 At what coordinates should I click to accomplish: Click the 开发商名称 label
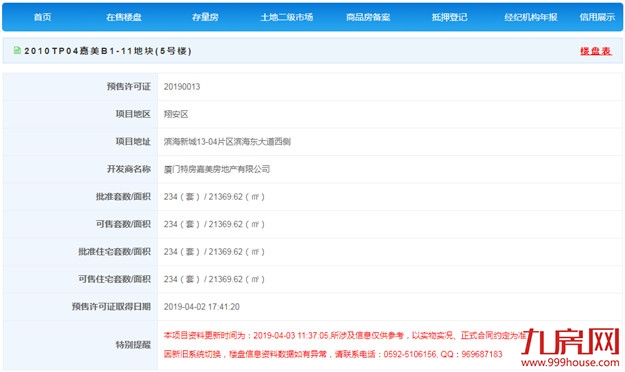coord(129,169)
